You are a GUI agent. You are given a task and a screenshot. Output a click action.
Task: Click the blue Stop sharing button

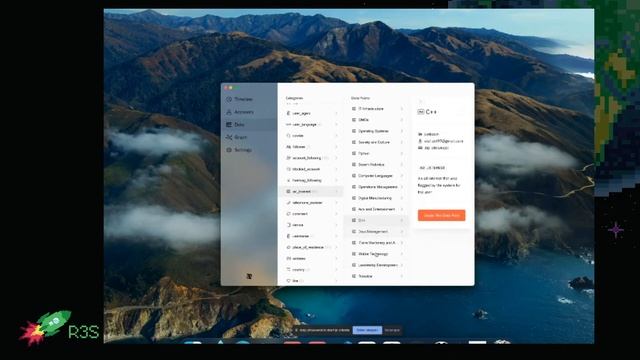pyautogui.click(x=367, y=330)
